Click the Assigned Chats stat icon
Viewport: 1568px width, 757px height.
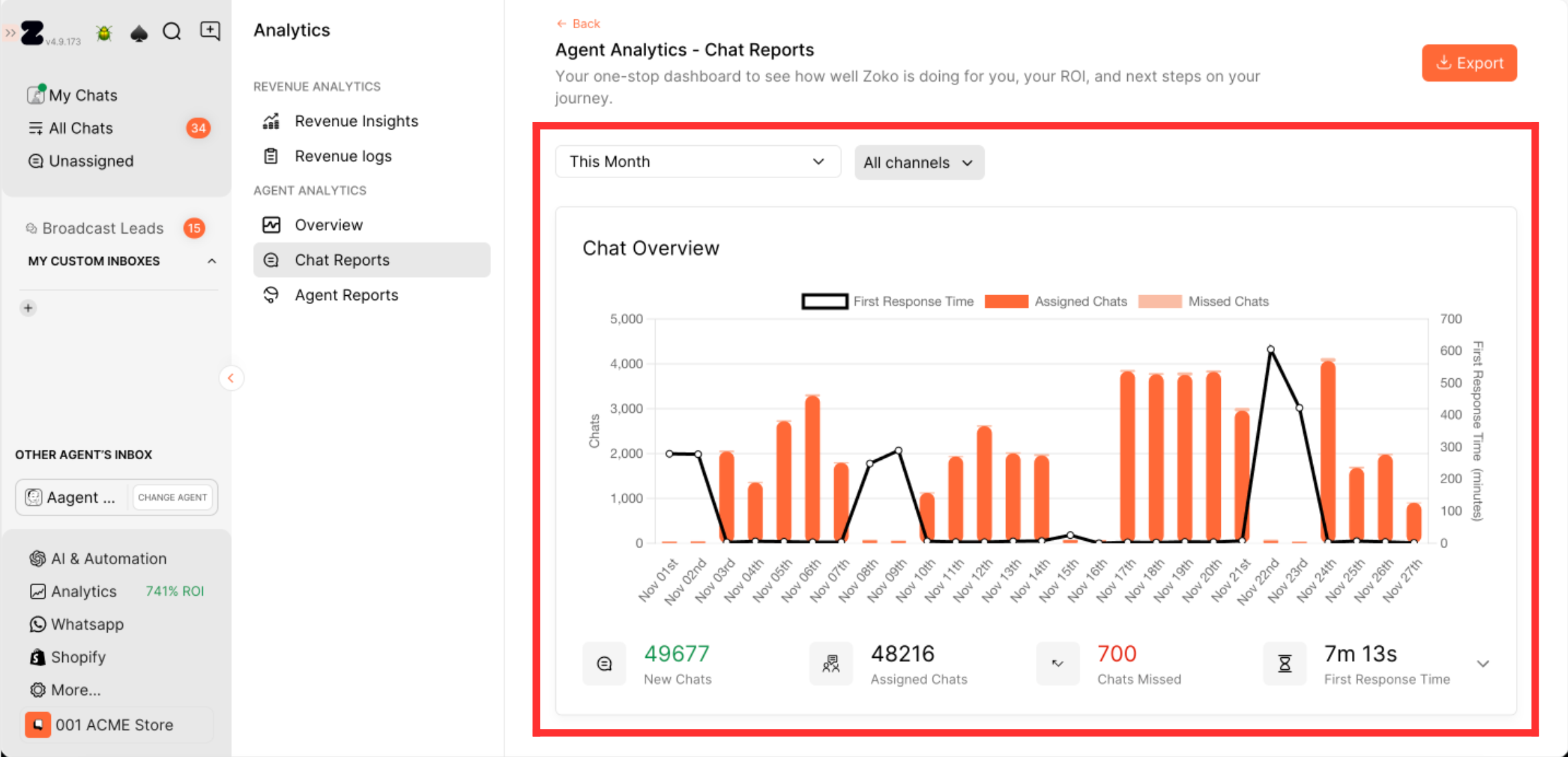click(x=831, y=663)
